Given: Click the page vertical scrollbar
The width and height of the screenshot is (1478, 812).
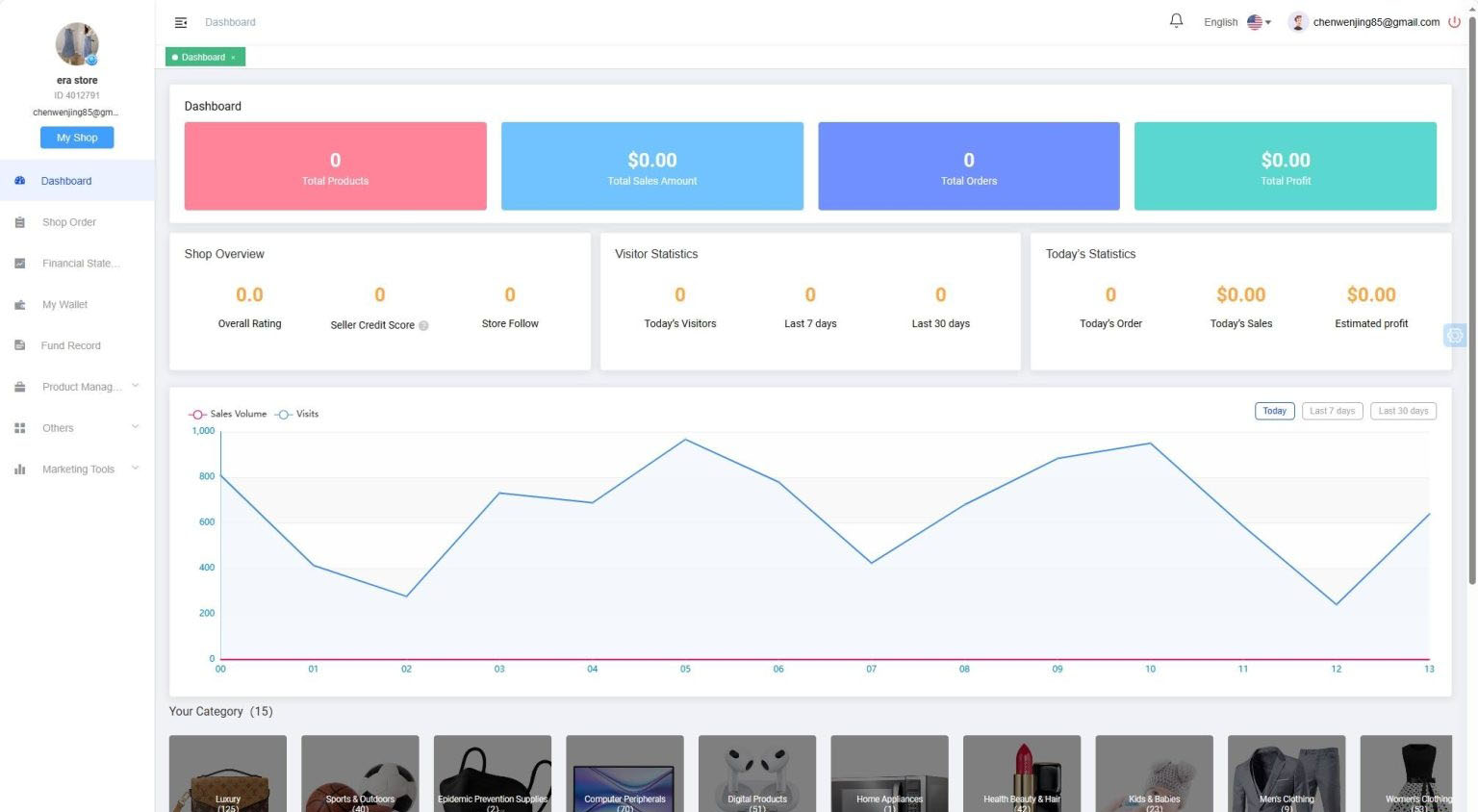Looking at the screenshot, I should point(1471,298).
